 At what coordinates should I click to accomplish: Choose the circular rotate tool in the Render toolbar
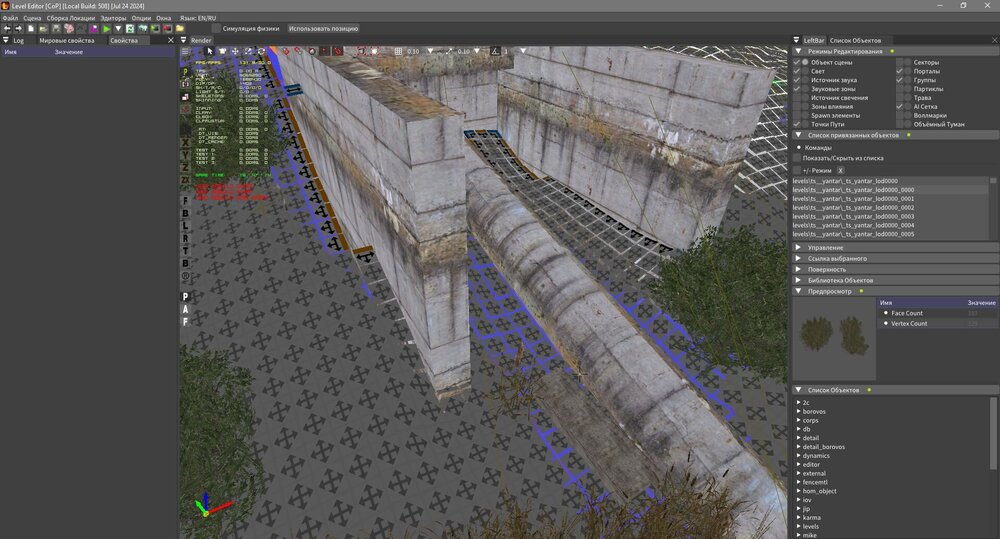coord(261,51)
